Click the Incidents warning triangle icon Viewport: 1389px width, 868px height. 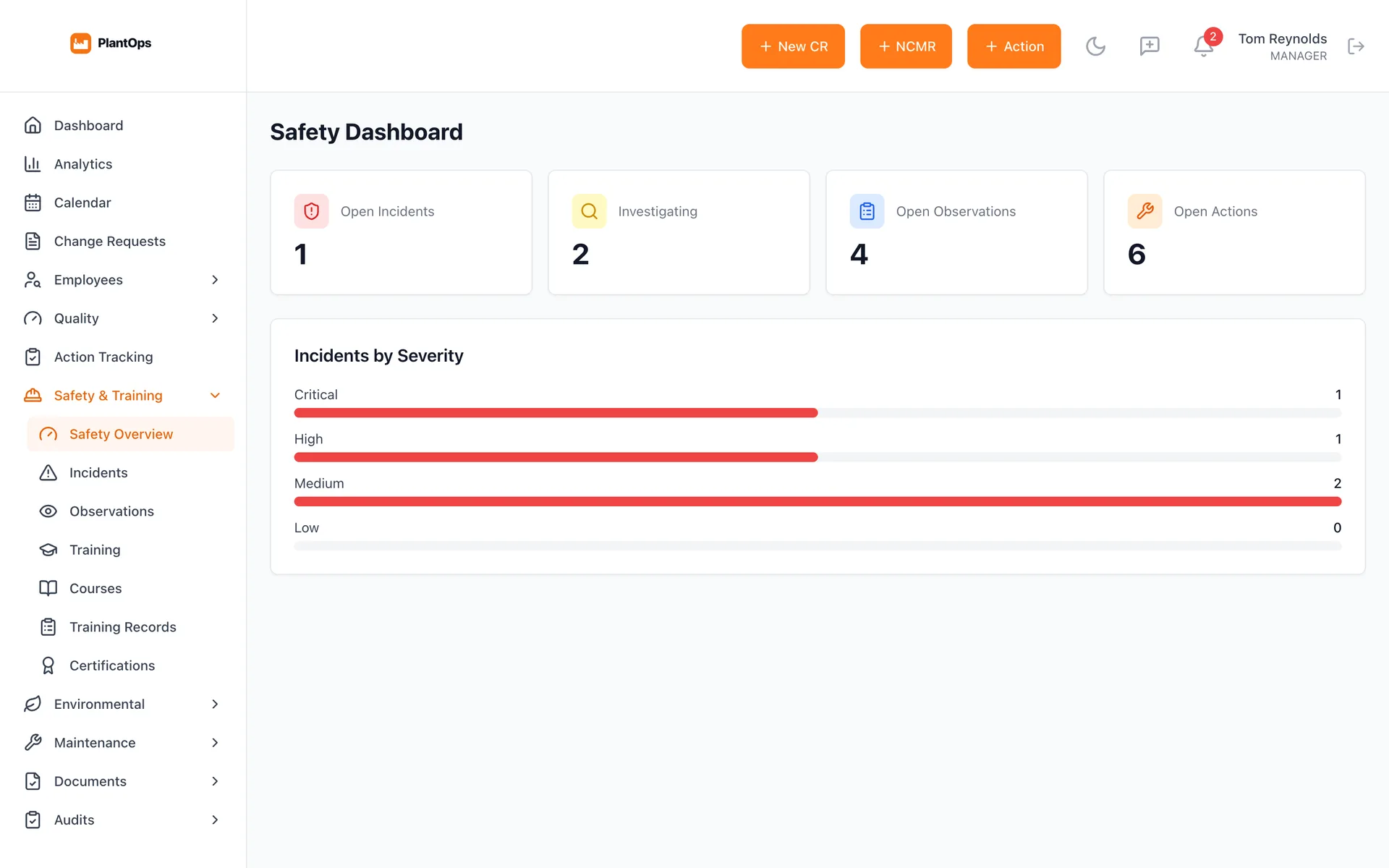pyautogui.click(x=48, y=473)
